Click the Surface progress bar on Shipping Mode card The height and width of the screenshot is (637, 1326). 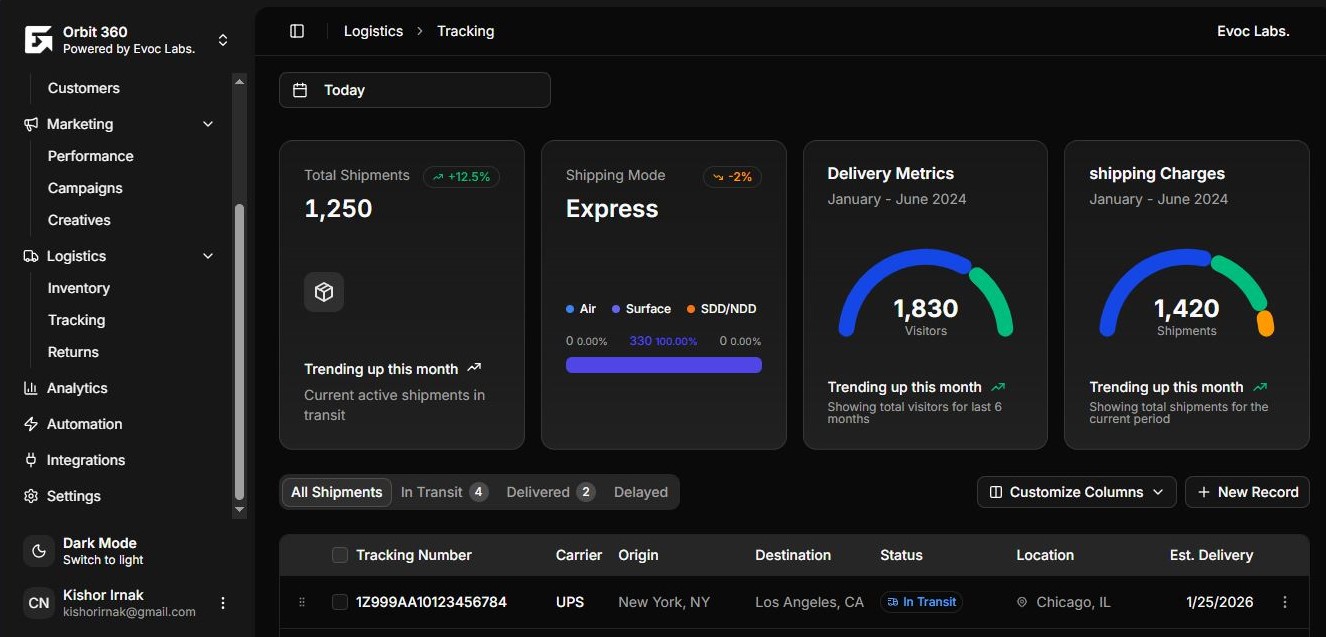click(663, 364)
